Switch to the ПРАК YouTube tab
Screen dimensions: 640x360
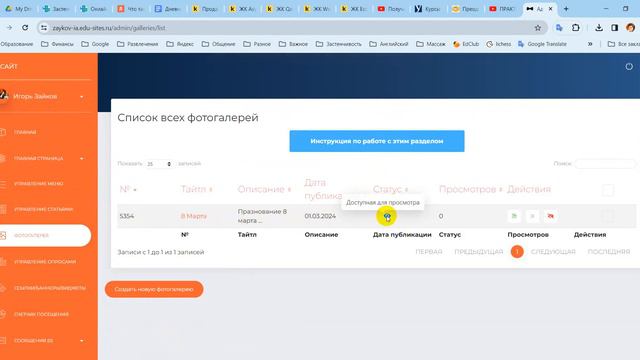pos(502,9)
